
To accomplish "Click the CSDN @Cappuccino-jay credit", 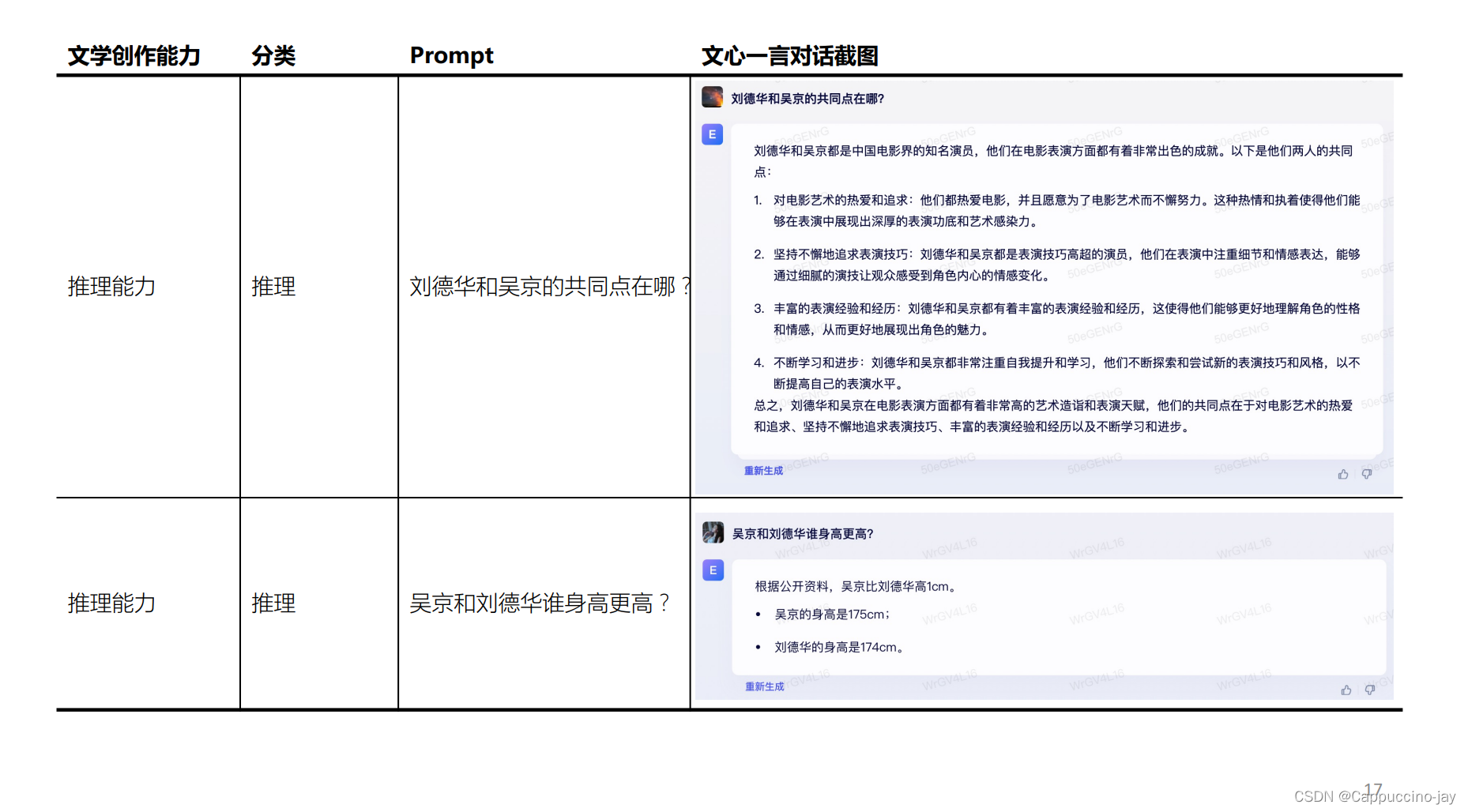I will click(1375, 796).
